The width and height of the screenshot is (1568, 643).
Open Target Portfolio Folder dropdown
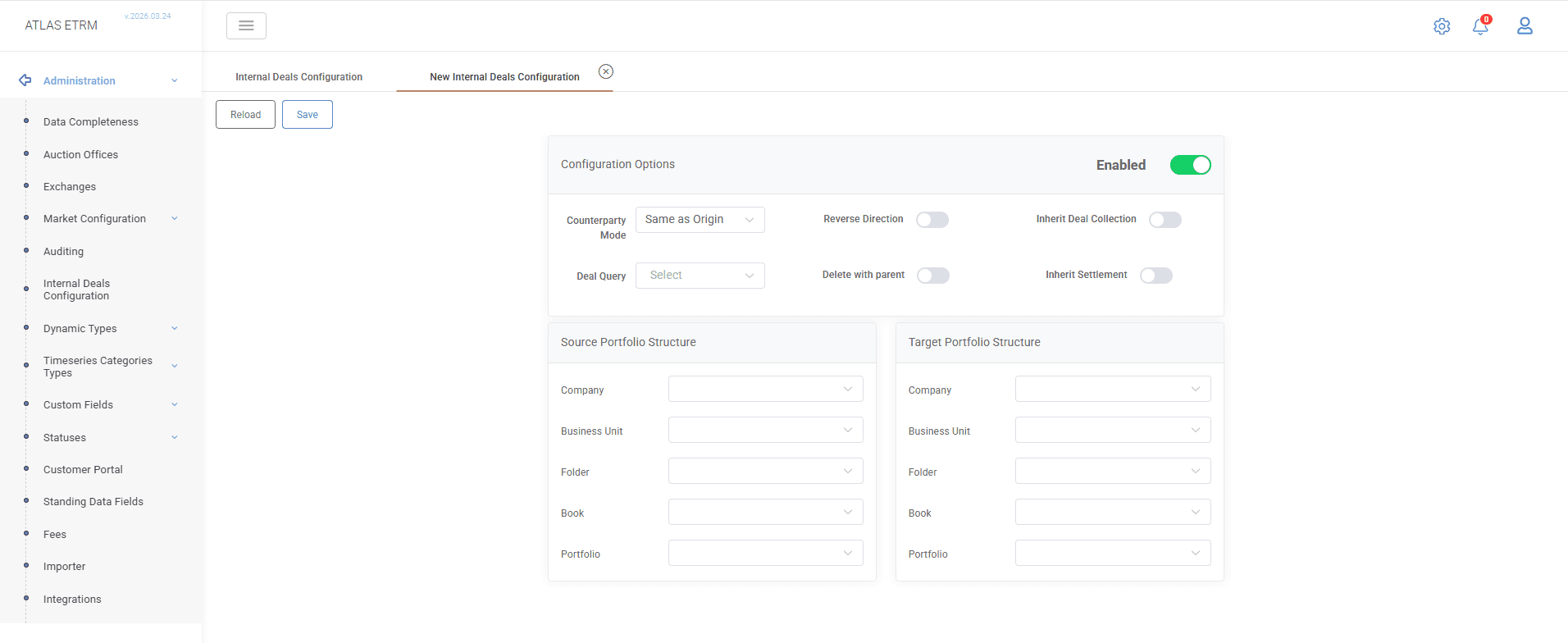(x=1113, y=471)
